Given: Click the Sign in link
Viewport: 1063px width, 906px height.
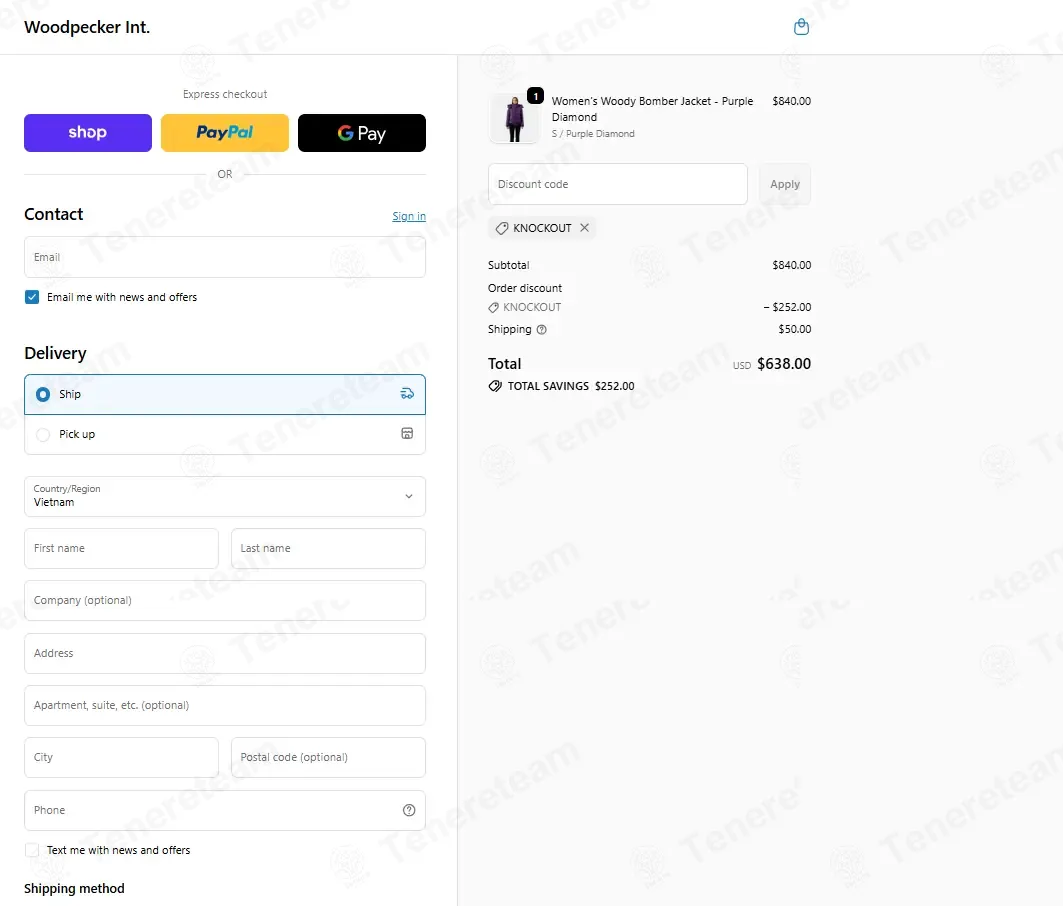Looking at the screenshot, I should pyautogui.click(x=409, y=216).
